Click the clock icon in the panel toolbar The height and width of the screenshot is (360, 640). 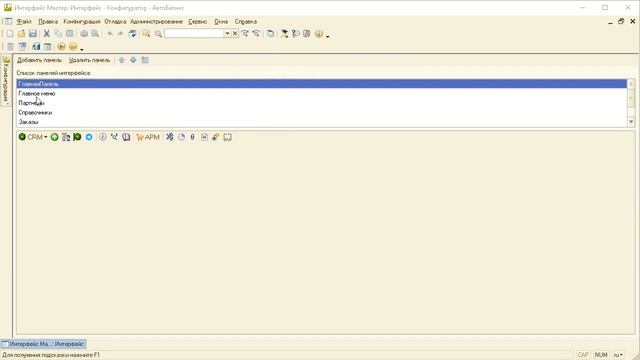click(102, 137)
